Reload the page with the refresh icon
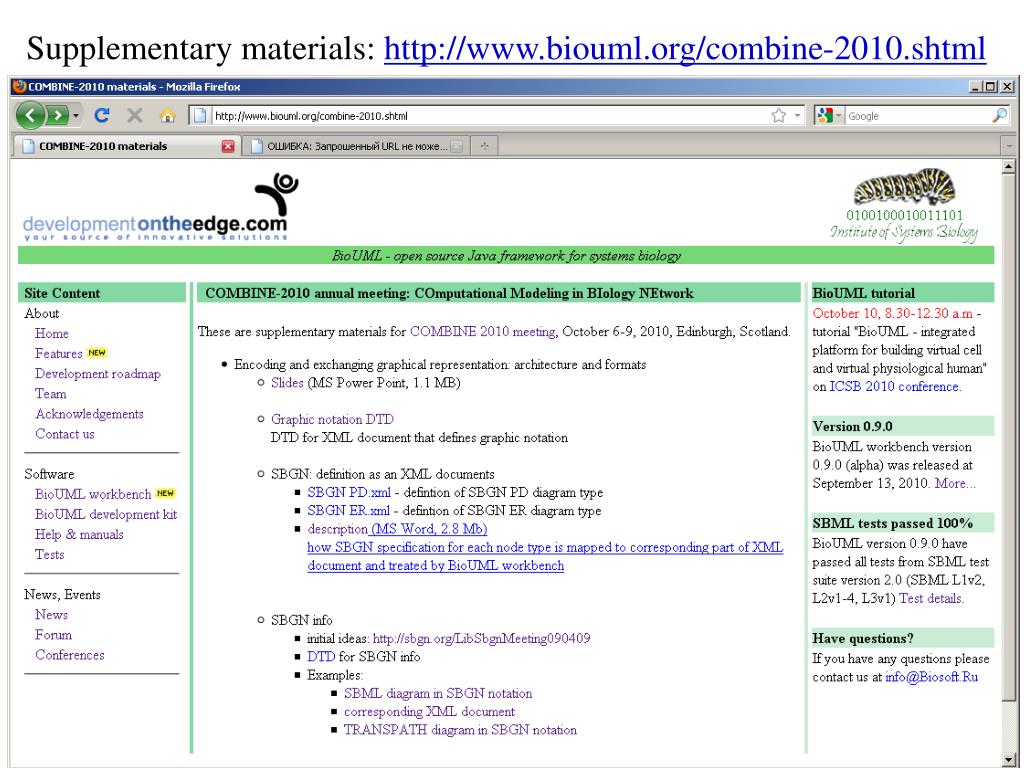This screenshot has height=768, width=1024. tap(101, 116)
